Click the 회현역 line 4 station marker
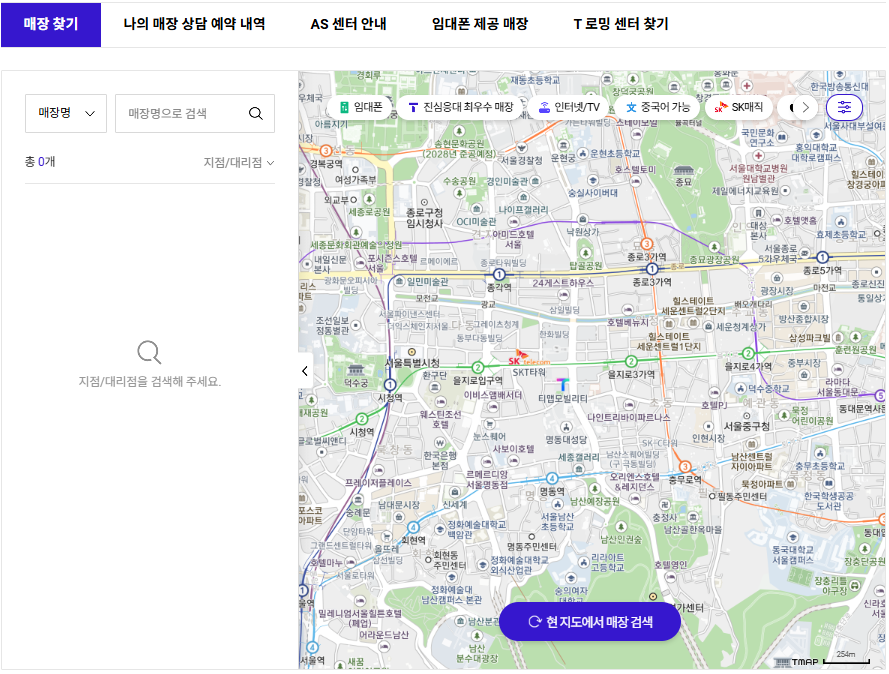Image resolution: width=889 pixels, height=674 pixels. click(413, 527)
